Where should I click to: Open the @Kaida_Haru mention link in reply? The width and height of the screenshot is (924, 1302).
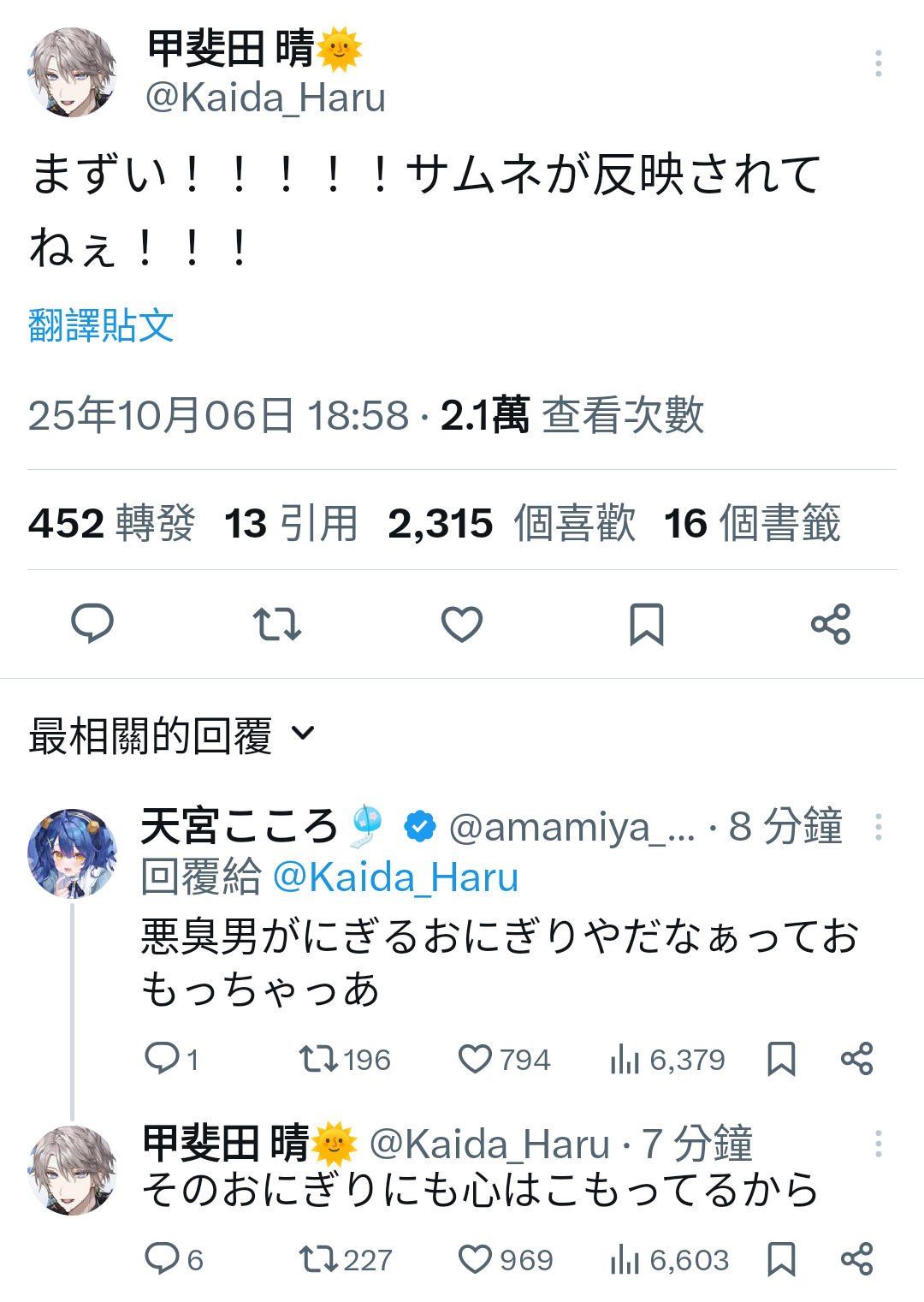395,877
